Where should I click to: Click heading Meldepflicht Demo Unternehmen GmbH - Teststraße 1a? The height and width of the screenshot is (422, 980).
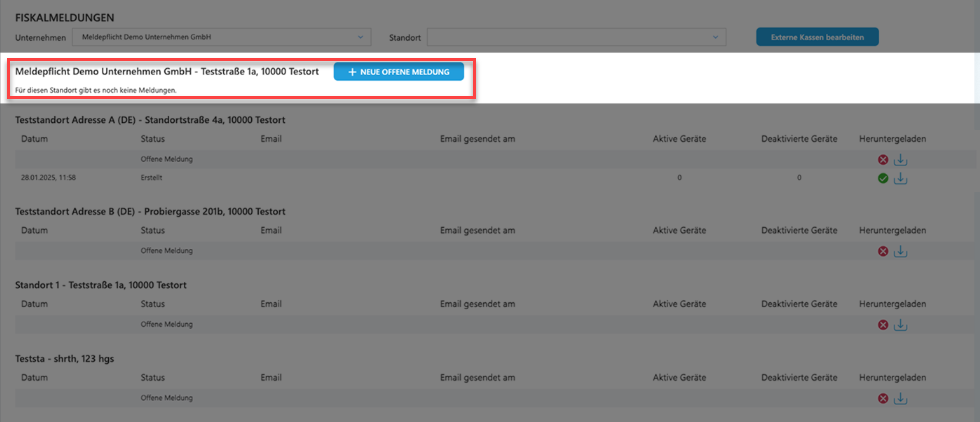167,72
